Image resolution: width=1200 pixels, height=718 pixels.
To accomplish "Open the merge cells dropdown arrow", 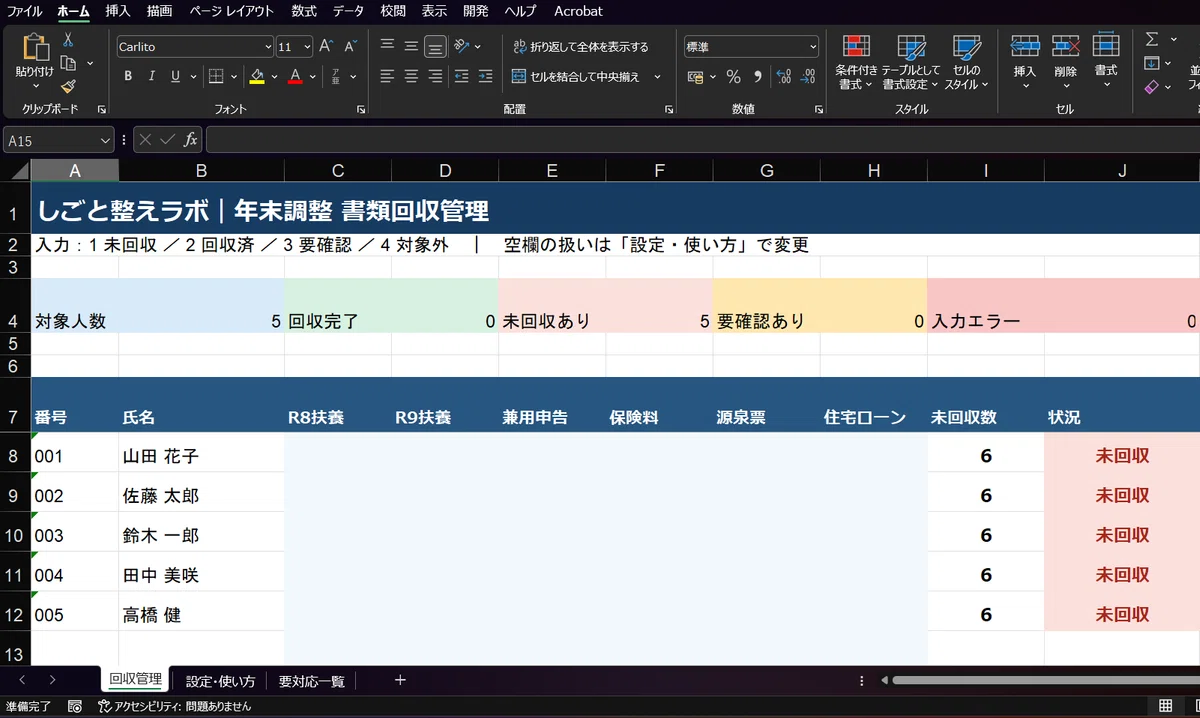I will 657,76.
